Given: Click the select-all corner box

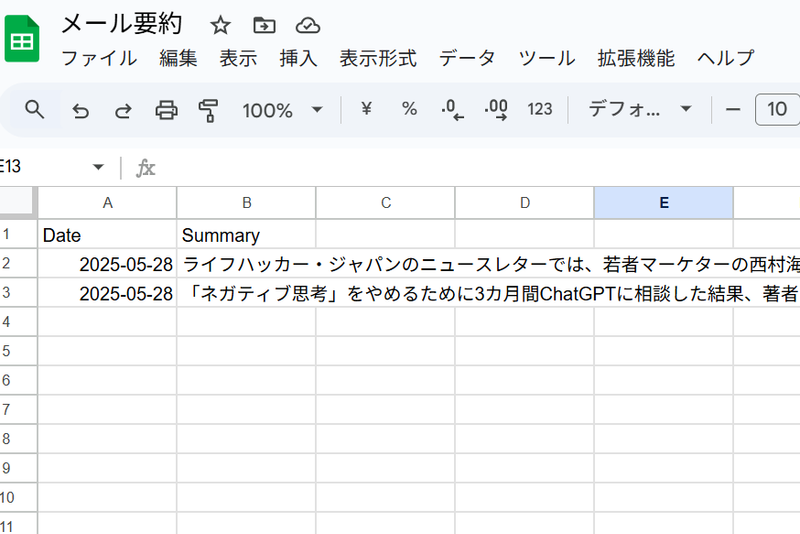Looking at the screenshot, I should [18, 202].
